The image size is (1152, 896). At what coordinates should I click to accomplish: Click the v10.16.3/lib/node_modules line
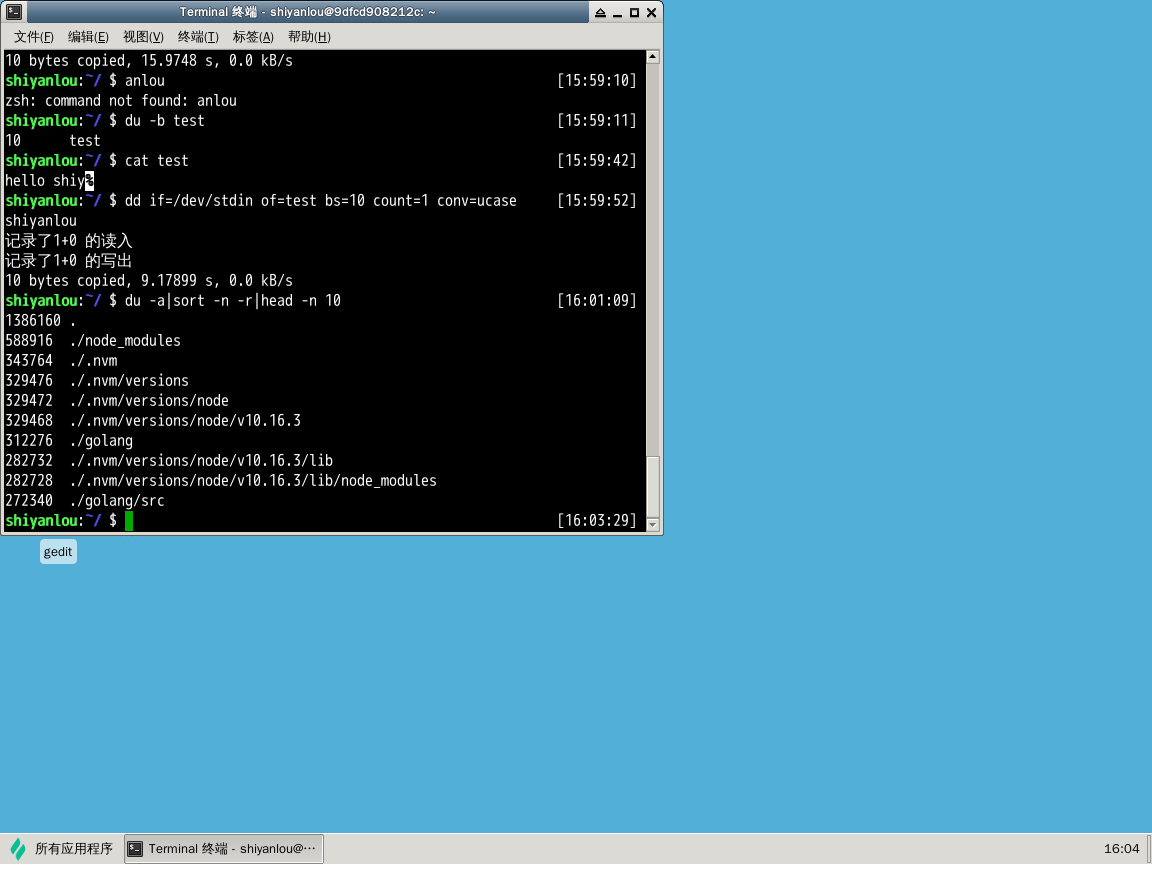coord(221,481)
